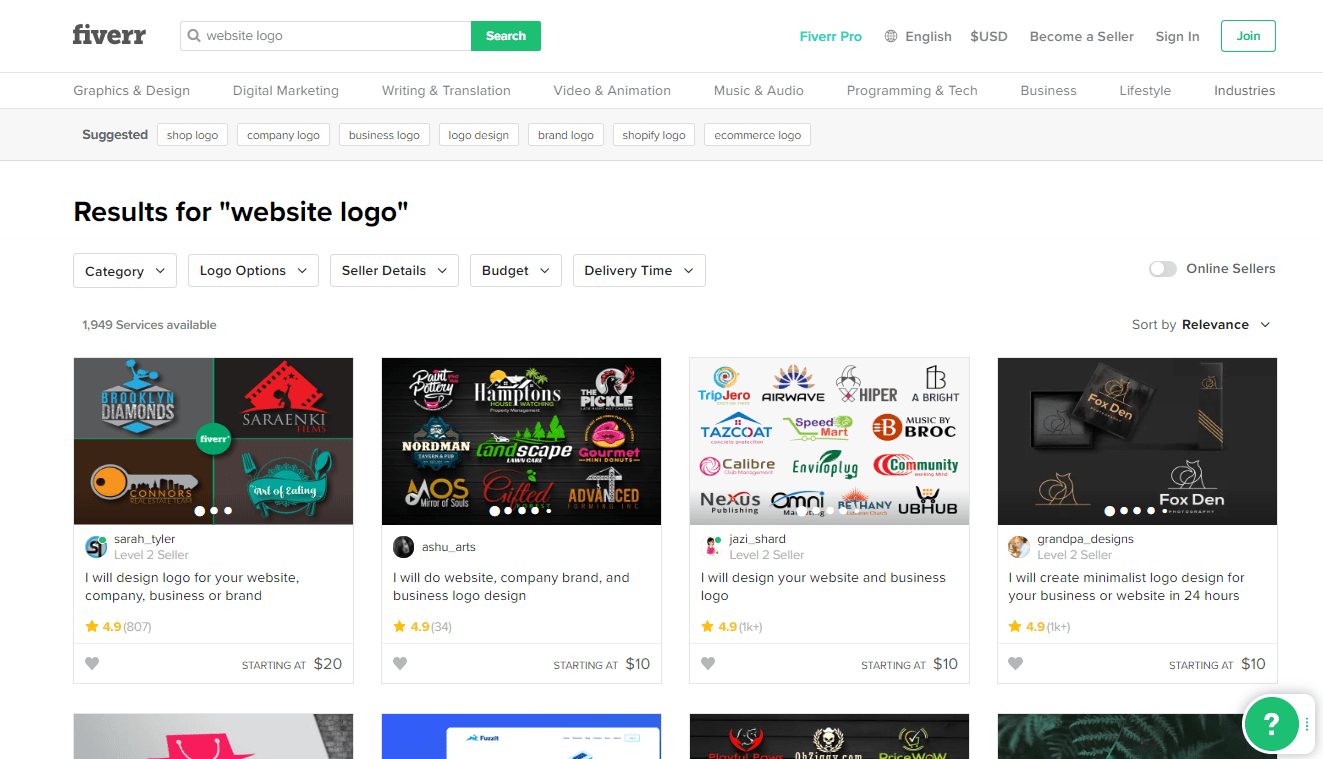1323x759 pixels.
Task: Expand the Budget filter dropdown
Action: (x=515, y=271)
